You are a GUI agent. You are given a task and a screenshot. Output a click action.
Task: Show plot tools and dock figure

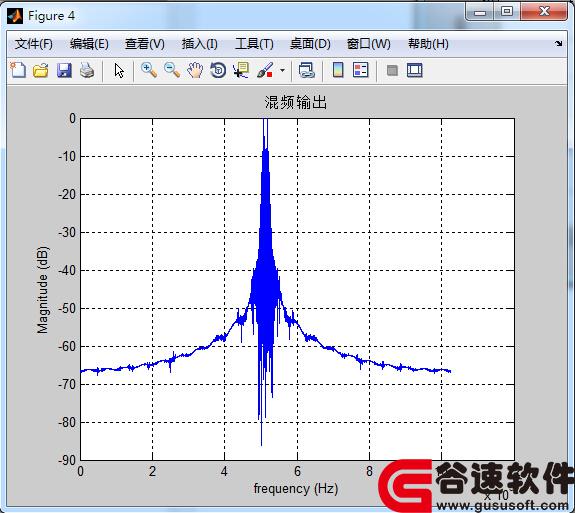pyautogui.click(x=414, y=70)
